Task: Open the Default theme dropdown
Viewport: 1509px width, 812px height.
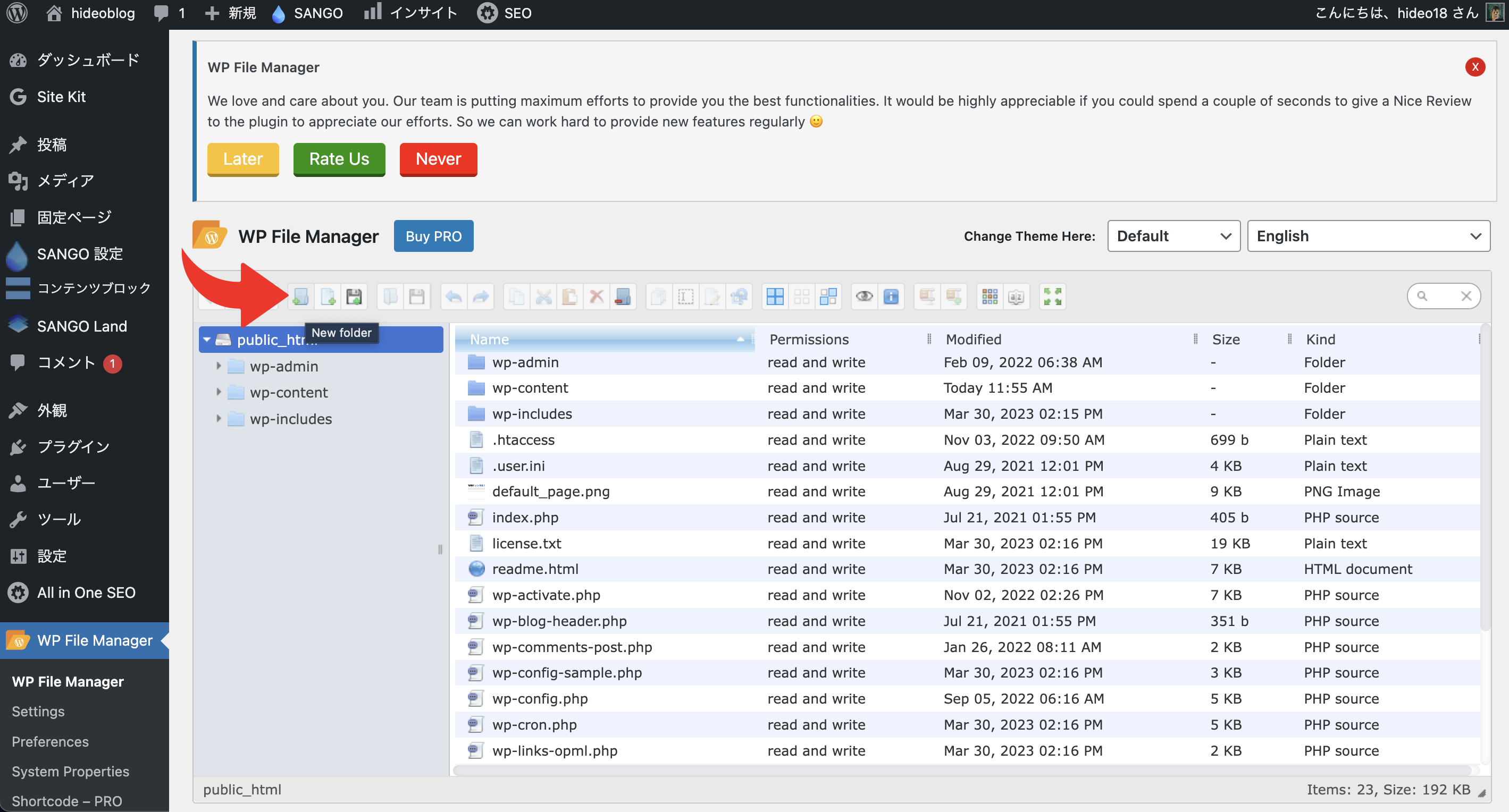Action: pyautogui.click(x=1173, y=236)
